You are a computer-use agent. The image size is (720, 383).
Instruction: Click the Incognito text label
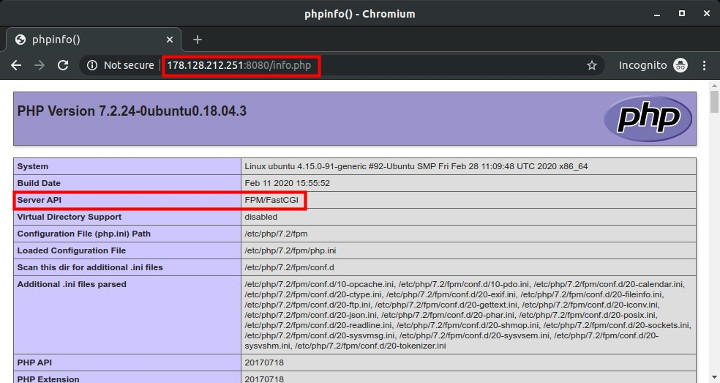coord(643,65)
